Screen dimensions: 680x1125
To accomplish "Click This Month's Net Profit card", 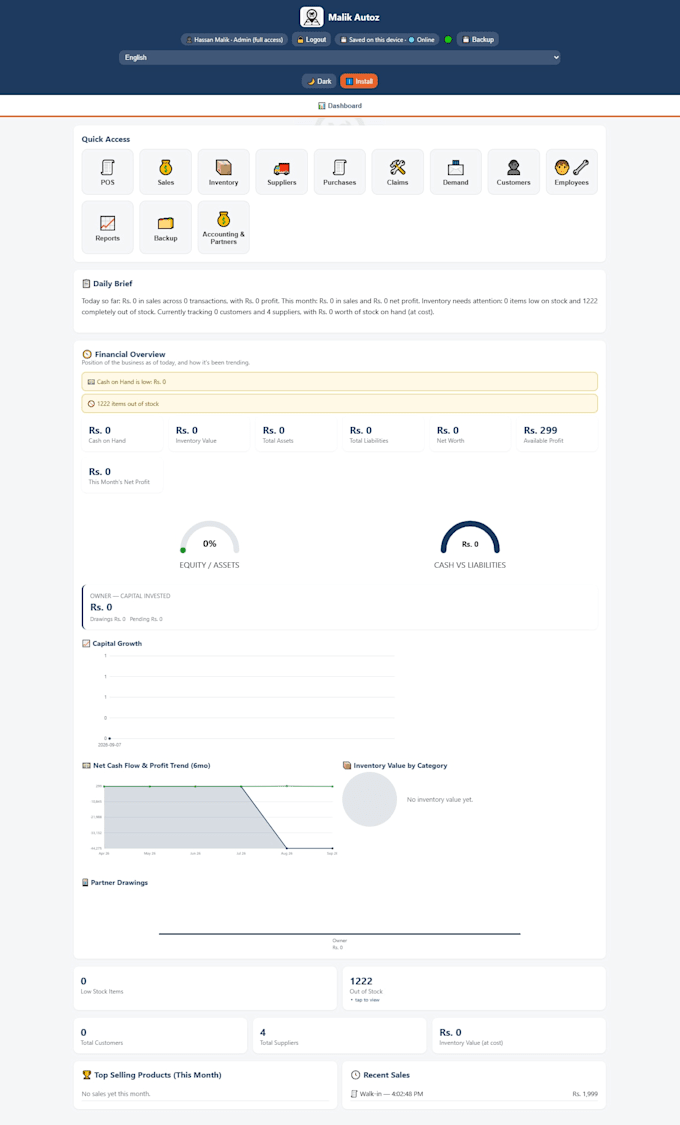I will coord(122,476).
